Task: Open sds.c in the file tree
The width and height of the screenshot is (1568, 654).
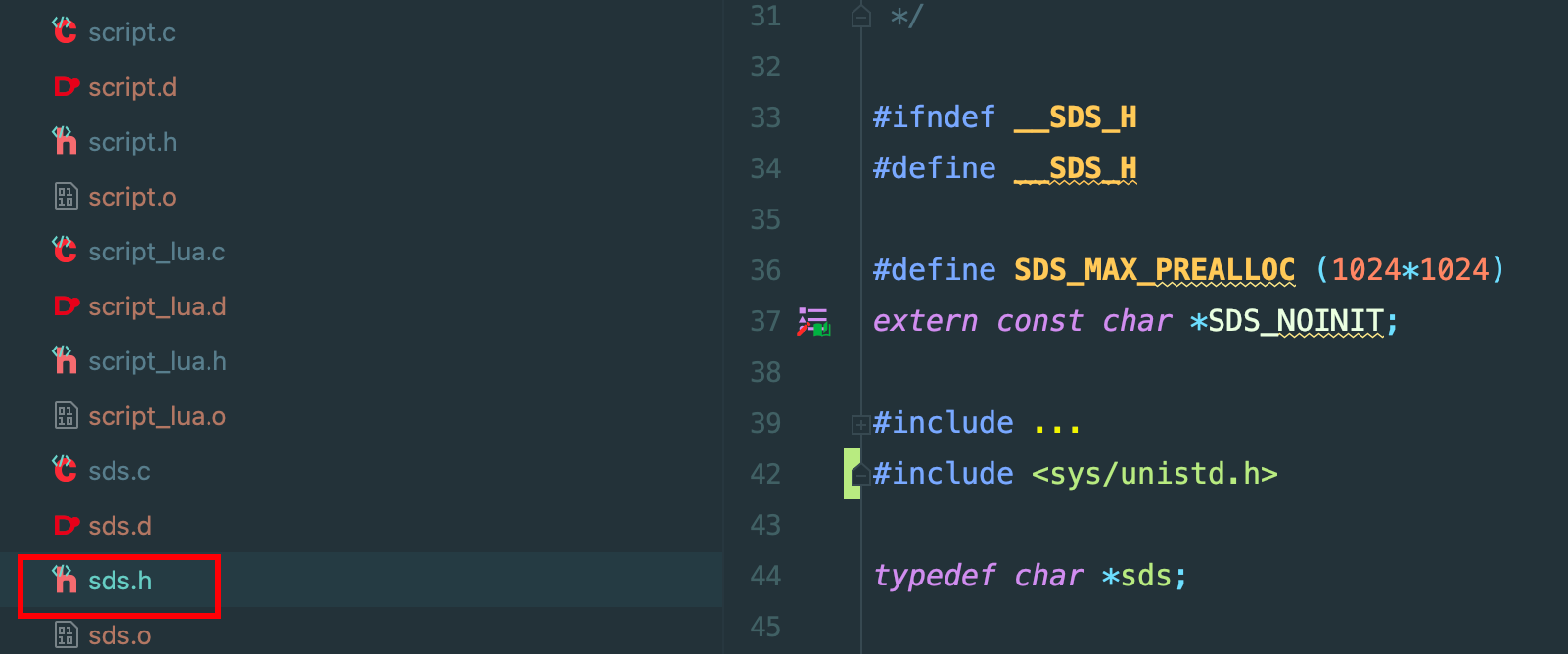Action: pyautogui.click(x=118, y=471)
